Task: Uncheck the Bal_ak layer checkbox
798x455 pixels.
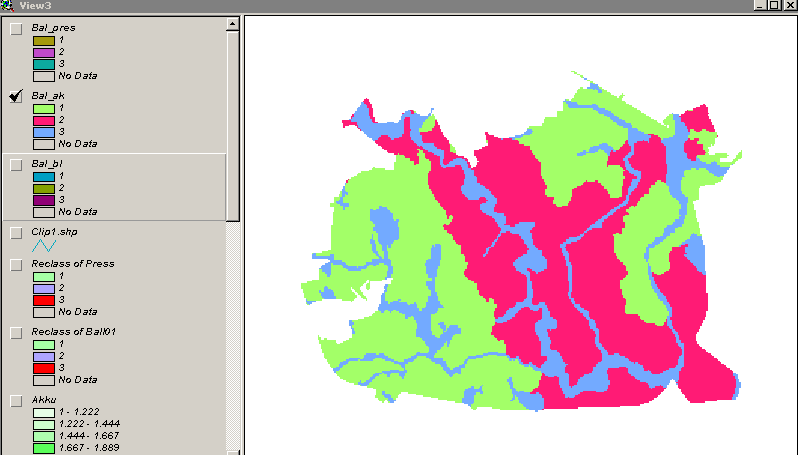Action: pyautogui.click(x=16, y=96)
